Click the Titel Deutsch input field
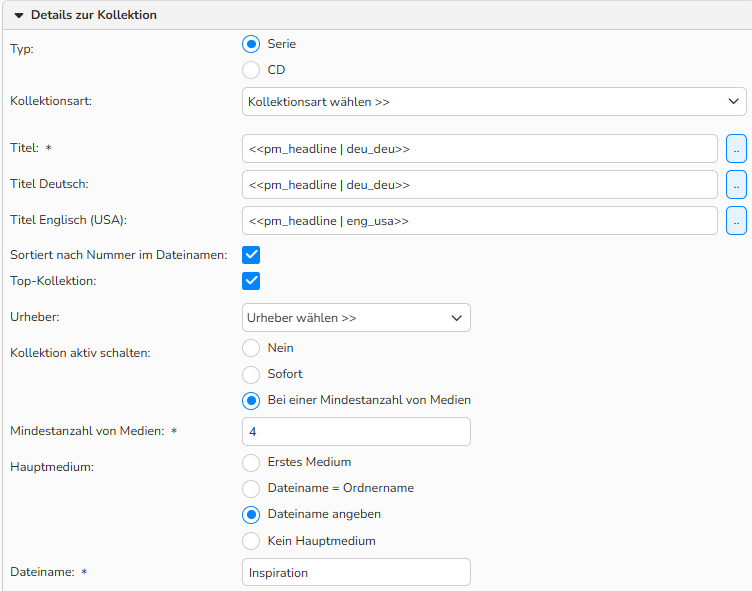752x591 pixels. point(480,185)
